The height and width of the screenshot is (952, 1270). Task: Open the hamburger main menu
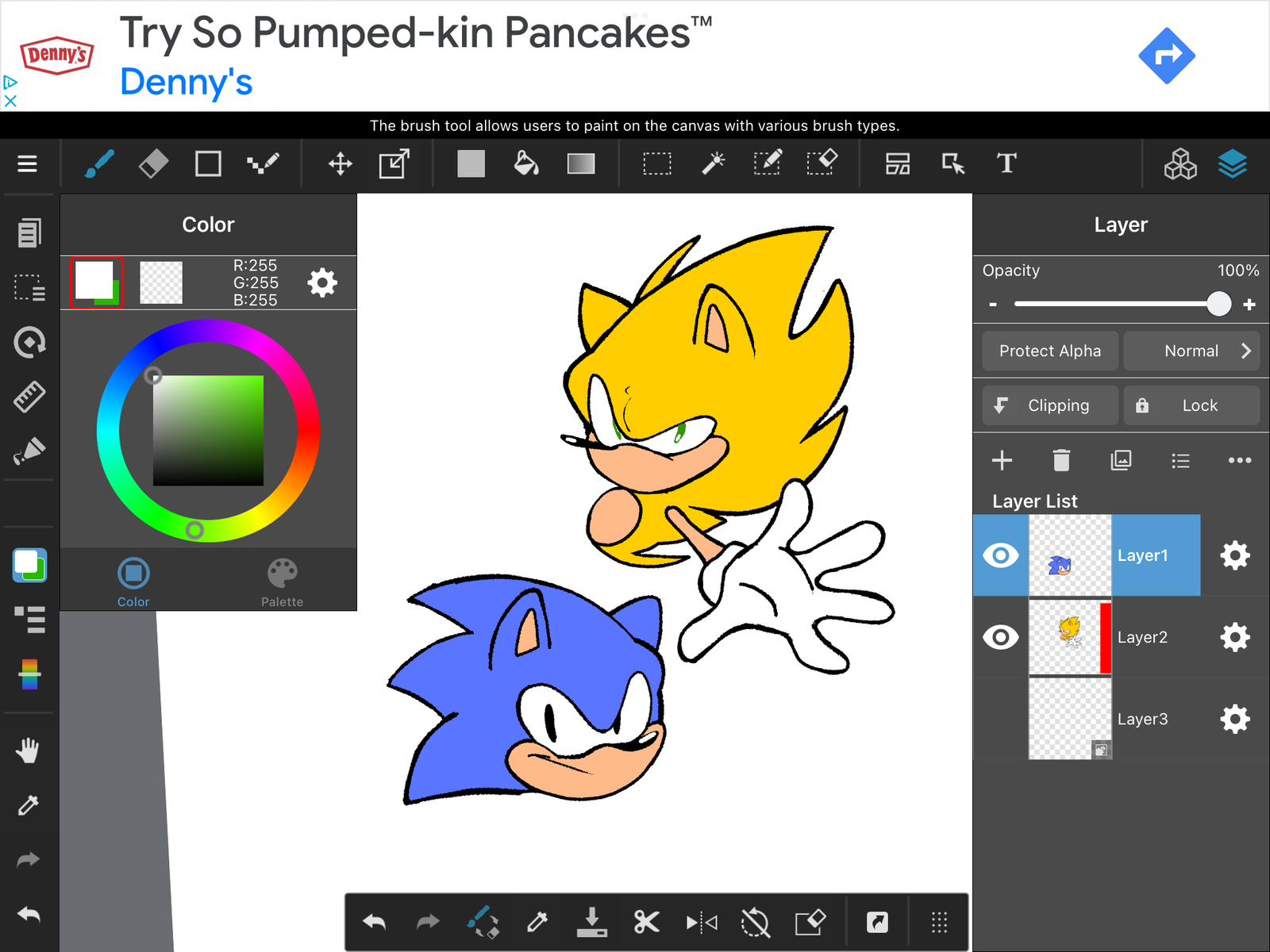28,163
